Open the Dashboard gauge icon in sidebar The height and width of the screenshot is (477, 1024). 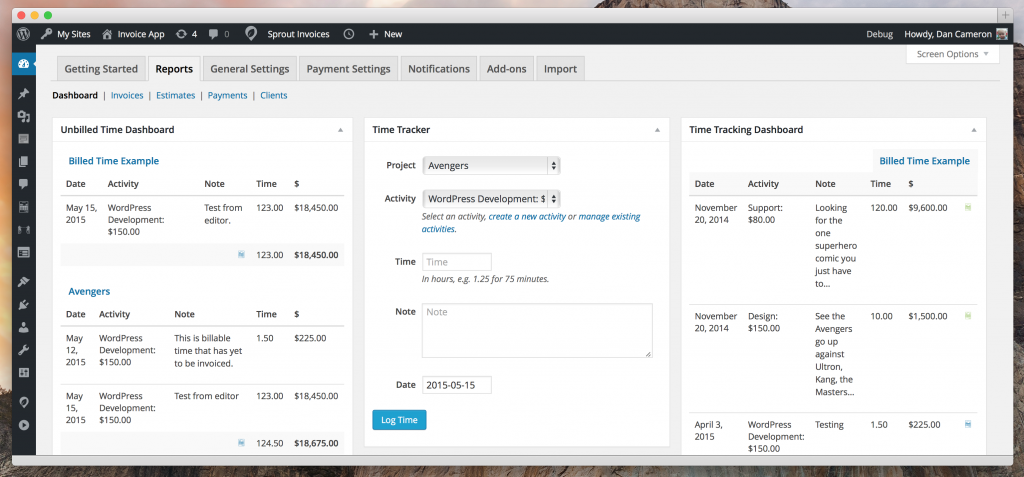(x=24, y=64)
